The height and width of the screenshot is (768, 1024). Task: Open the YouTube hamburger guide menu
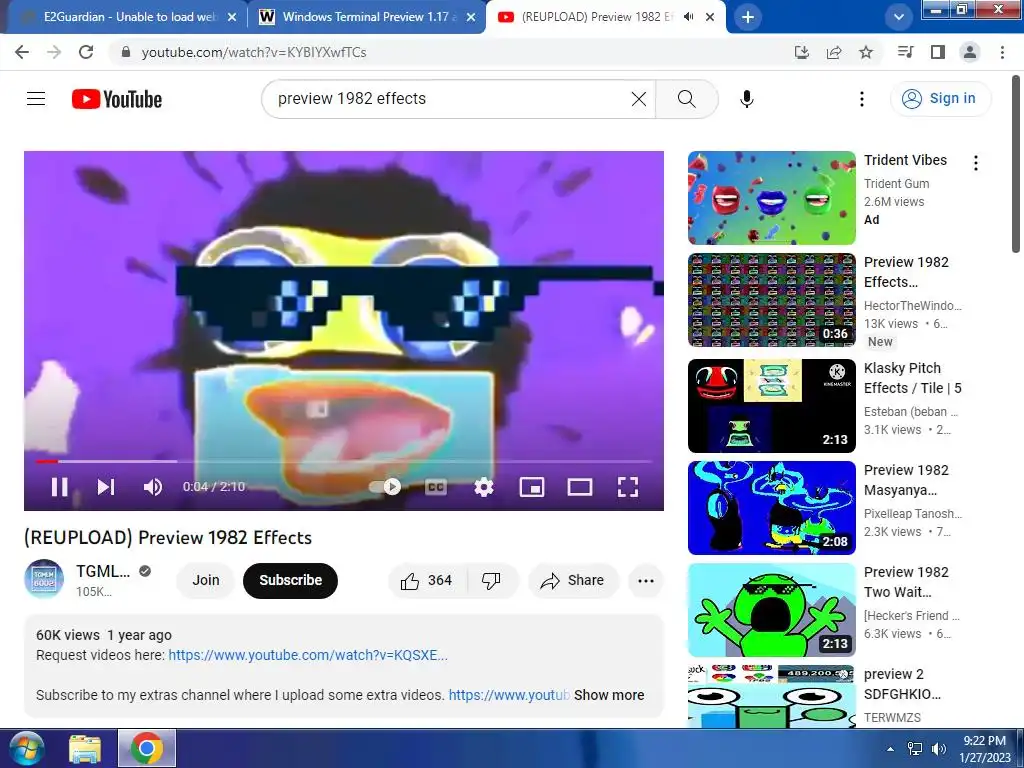(x=36, y=99)
